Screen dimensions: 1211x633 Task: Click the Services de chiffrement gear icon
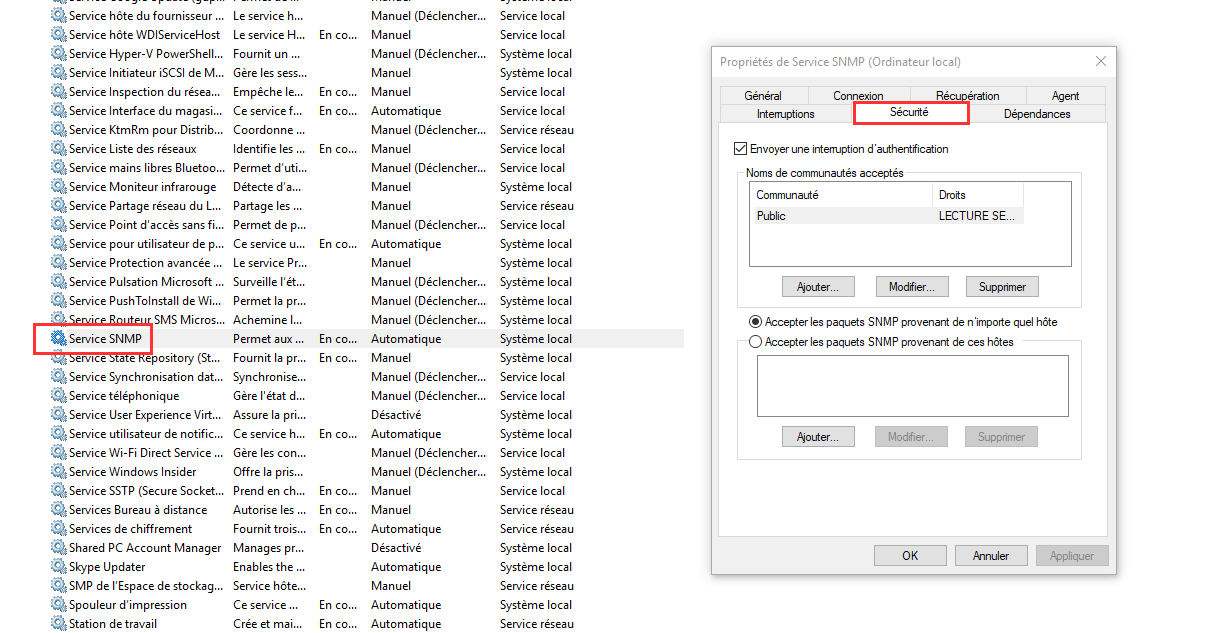point(58,529)
